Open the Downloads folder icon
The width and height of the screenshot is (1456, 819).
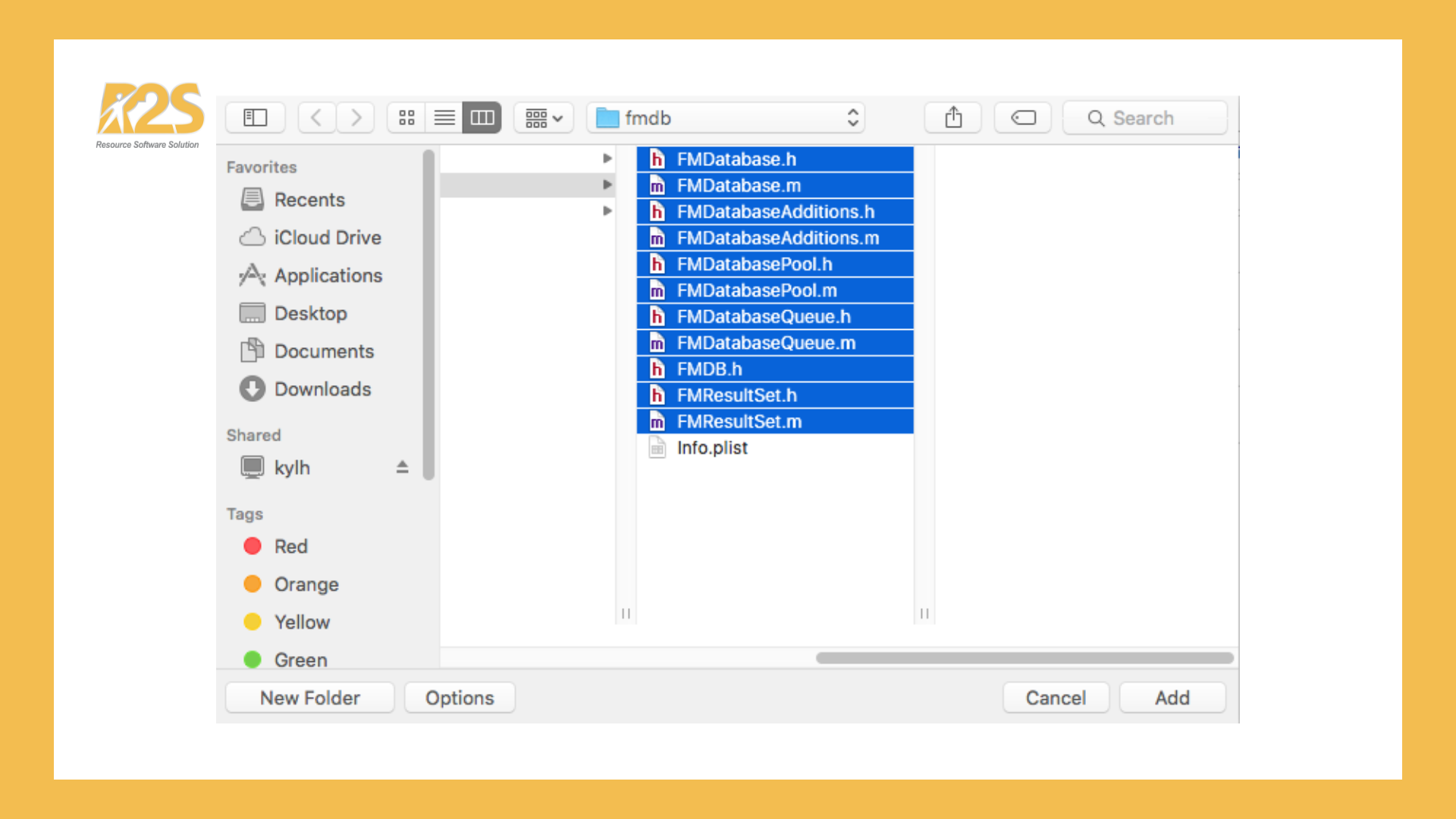pyautogui.click(x=251, y=388)
